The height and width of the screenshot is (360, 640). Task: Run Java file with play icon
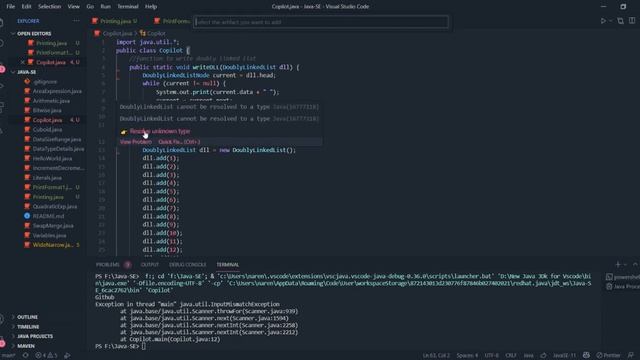click(x=603, y=21)
